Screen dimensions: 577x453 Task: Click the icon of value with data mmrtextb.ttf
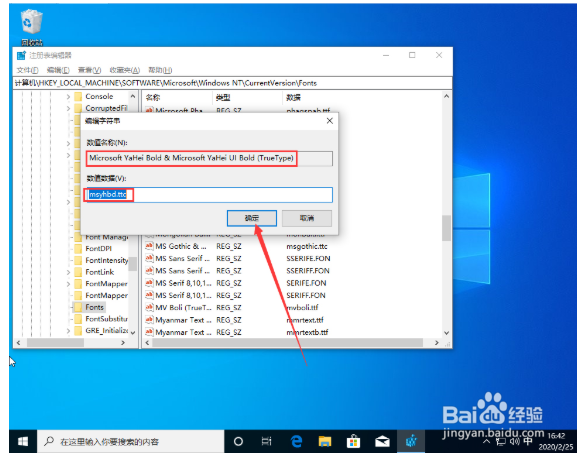coord(149,332)
